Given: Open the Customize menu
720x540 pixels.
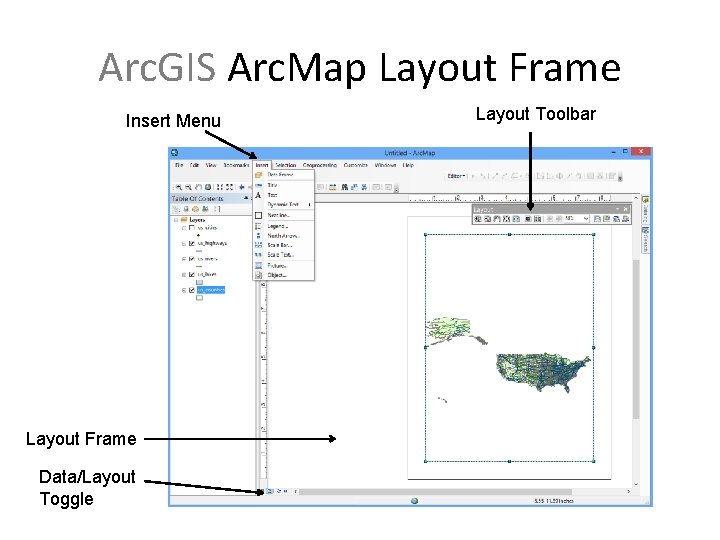Looking at the screenshot, I should (x=355, y=165).
